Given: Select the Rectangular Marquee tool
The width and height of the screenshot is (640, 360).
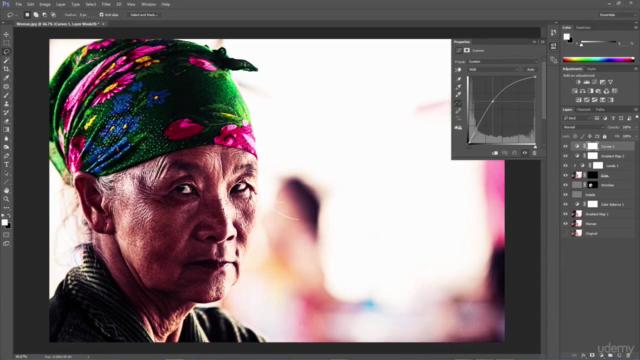Looking at the screenshot, I should coord(6,43).
